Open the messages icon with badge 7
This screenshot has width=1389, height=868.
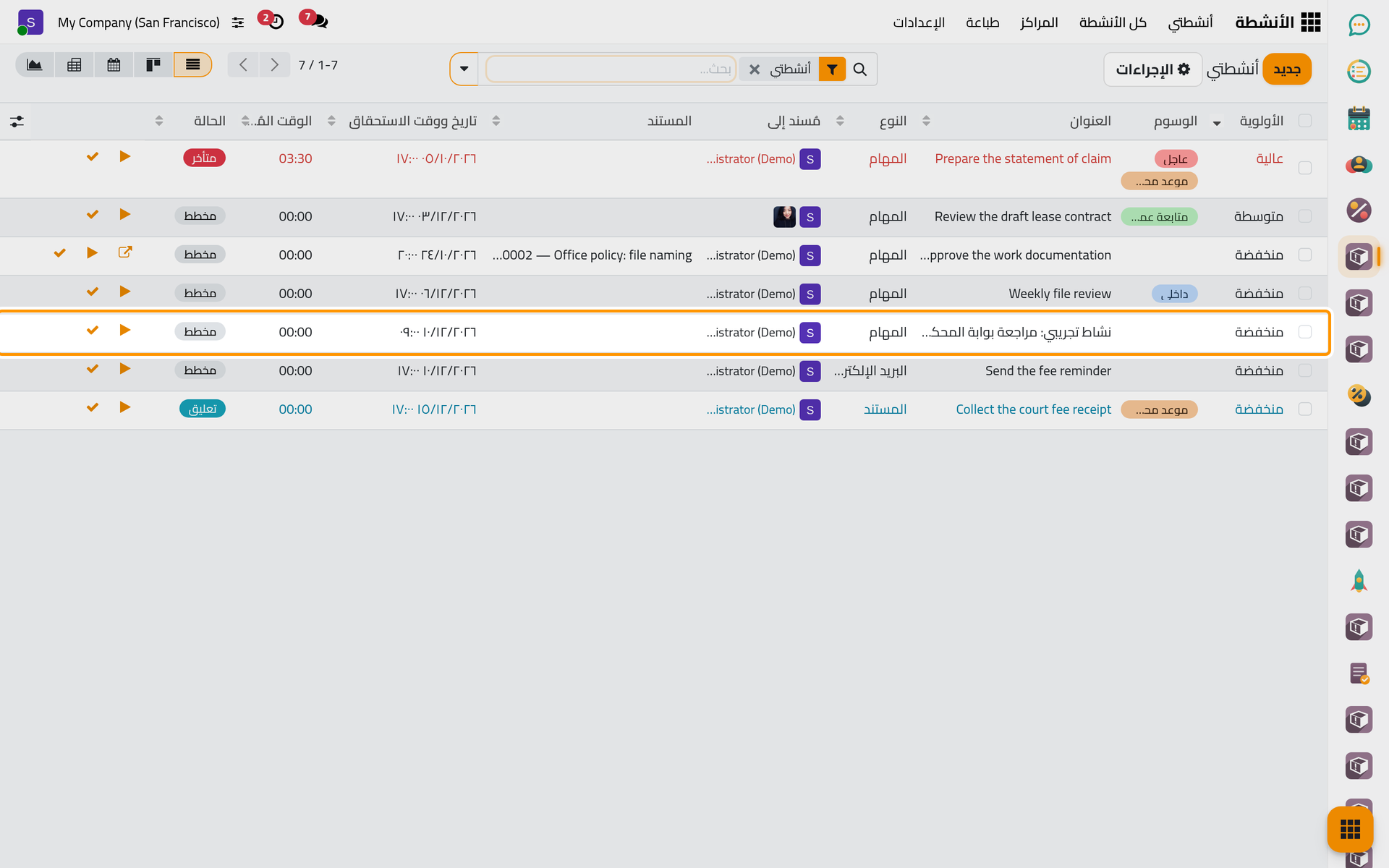316,20
